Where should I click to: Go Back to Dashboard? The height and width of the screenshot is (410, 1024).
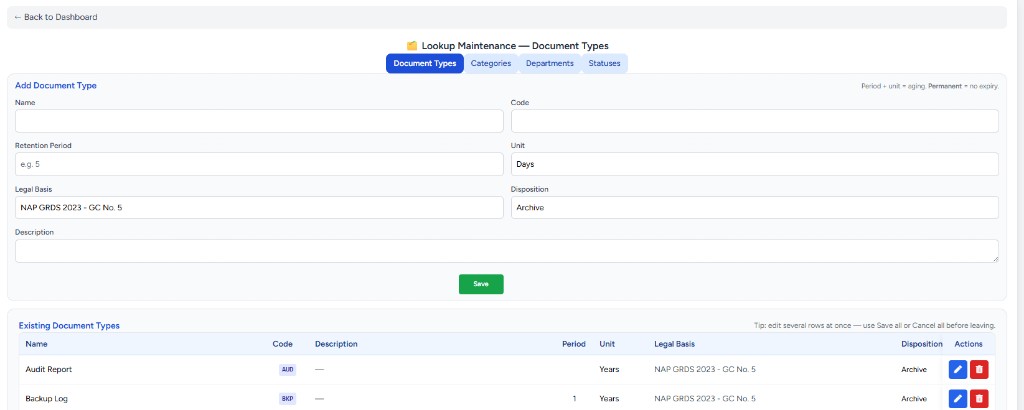coord(56,17)
